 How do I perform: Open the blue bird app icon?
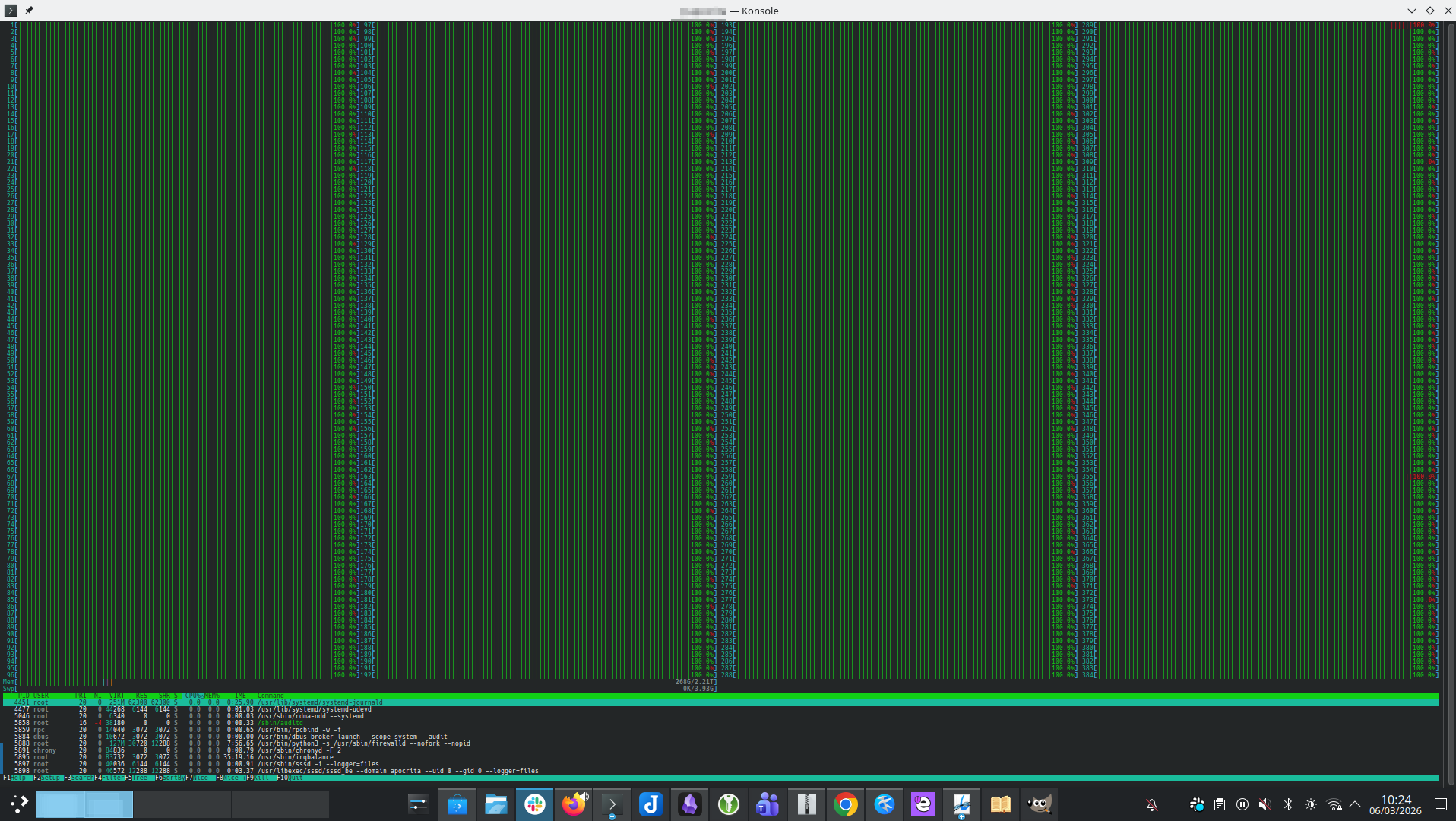(884, 804)
